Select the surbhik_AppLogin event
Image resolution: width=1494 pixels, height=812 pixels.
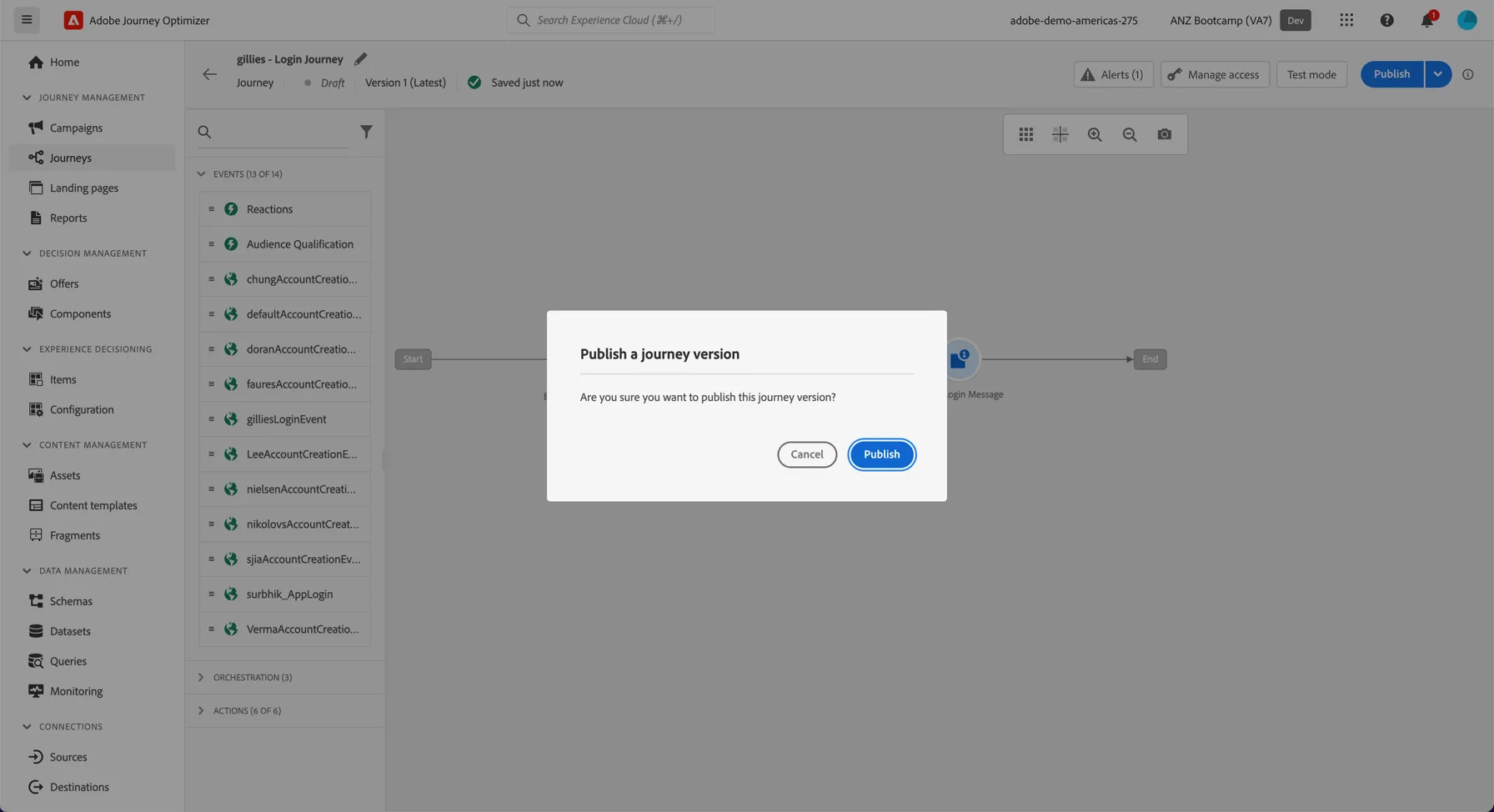(x=284, y=594)
